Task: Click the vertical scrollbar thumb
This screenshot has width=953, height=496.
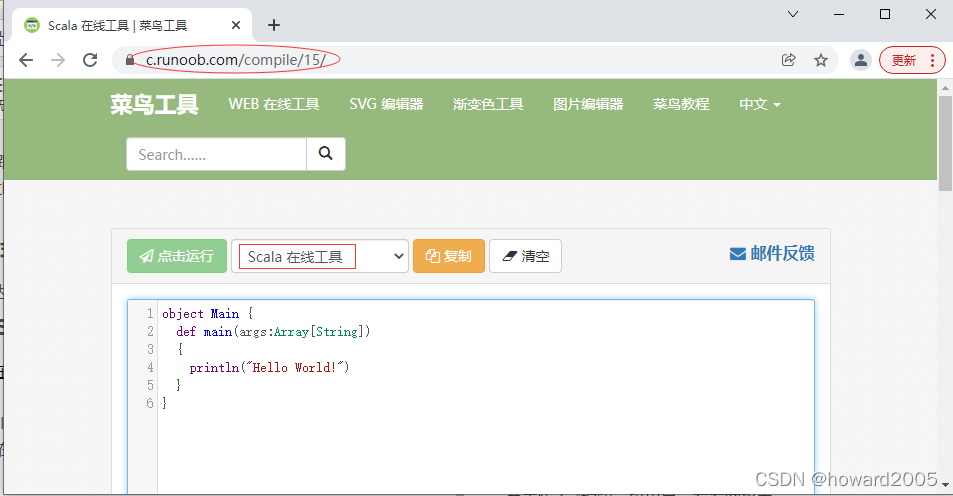Action: coord(945,143)
